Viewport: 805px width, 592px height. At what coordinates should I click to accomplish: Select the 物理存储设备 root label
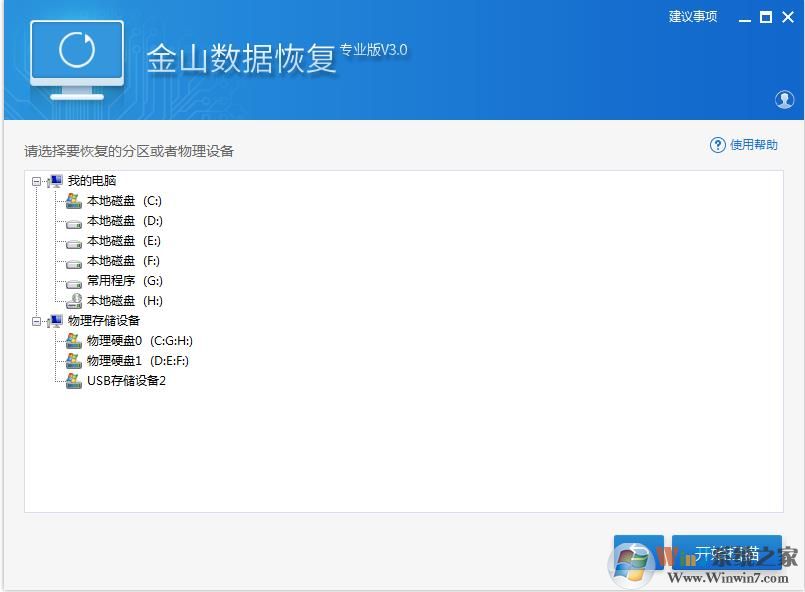(x=104, y=321)
